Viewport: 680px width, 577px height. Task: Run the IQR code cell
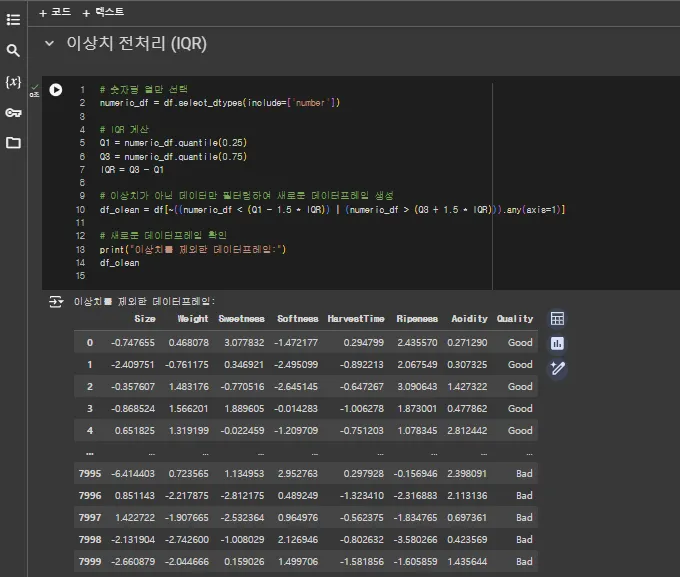(56, 90)
